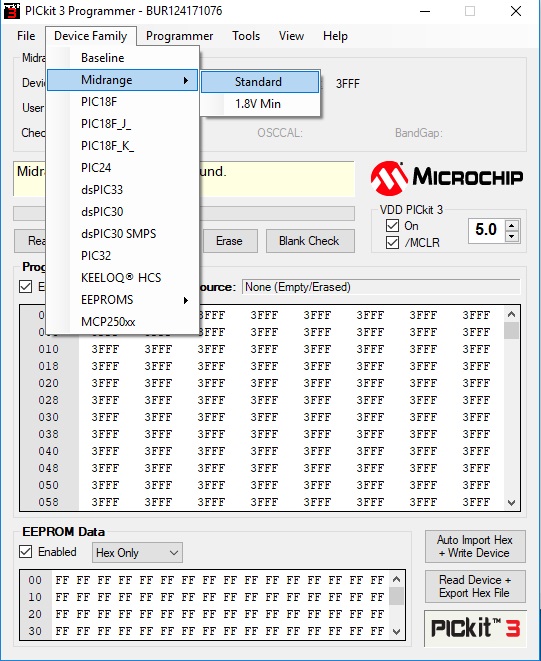Image resolution: width=541 pixels, height=661 pixels.
Task: Select dsPIC30 device family
Action: coord(122,212)
